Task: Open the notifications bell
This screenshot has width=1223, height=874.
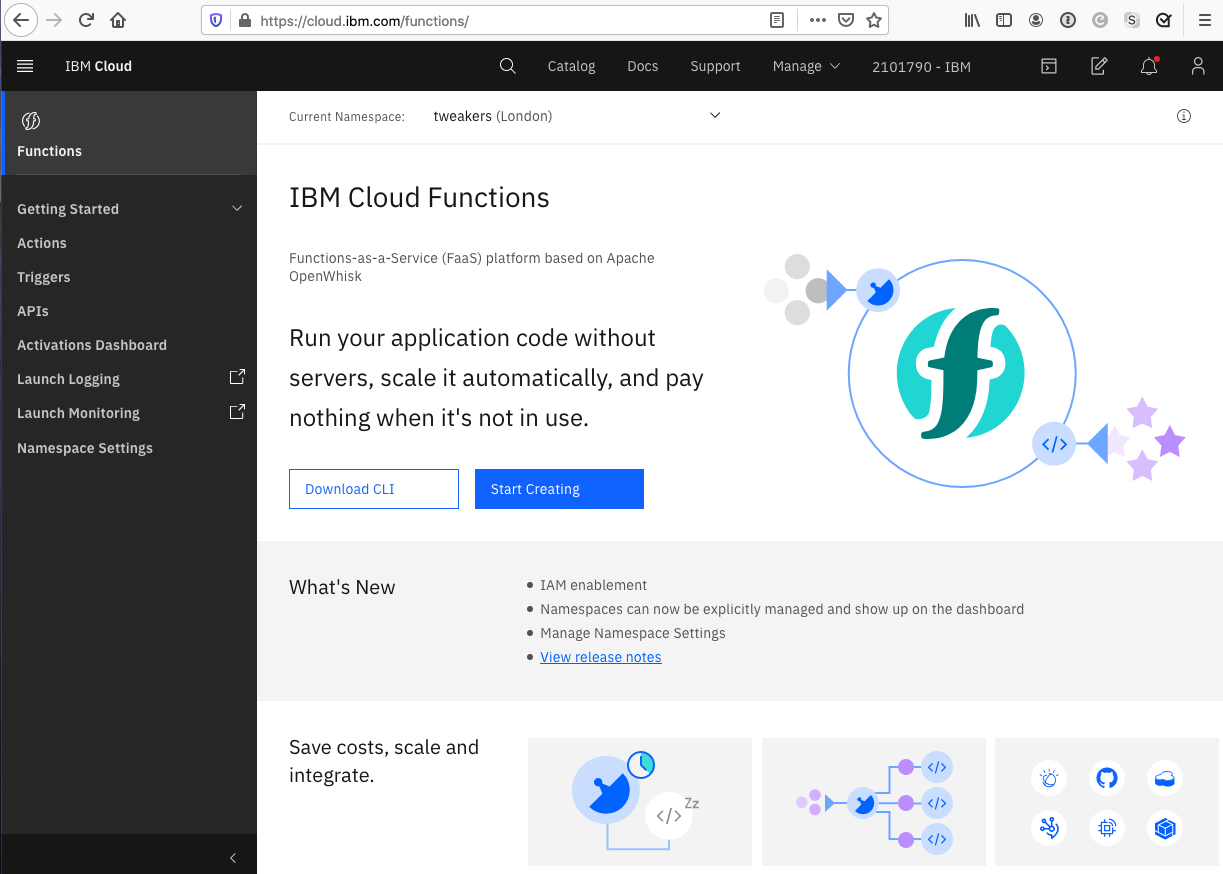Action: tap(1149, 66)
